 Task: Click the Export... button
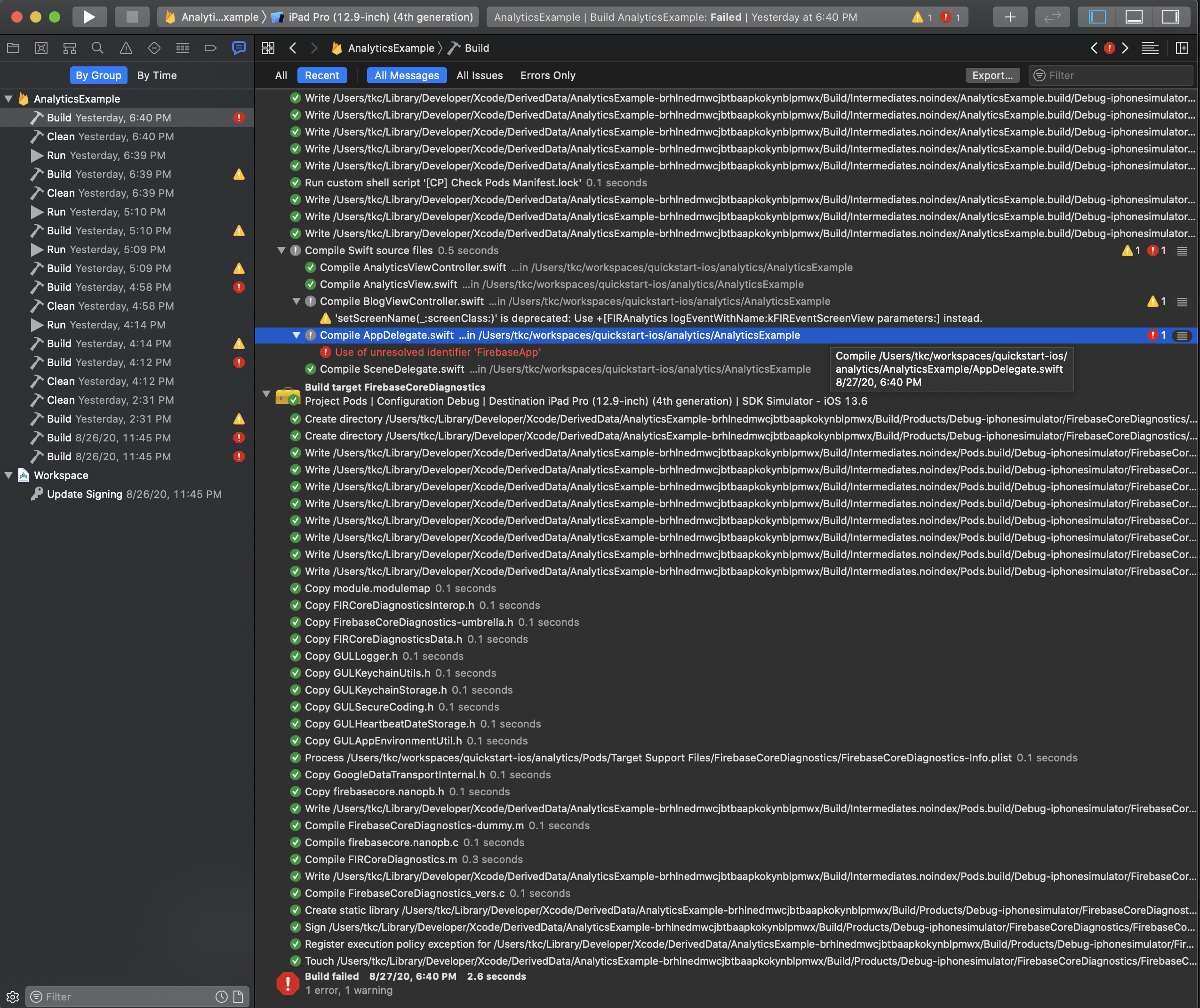pyautogui.click(x=992, y=75)
